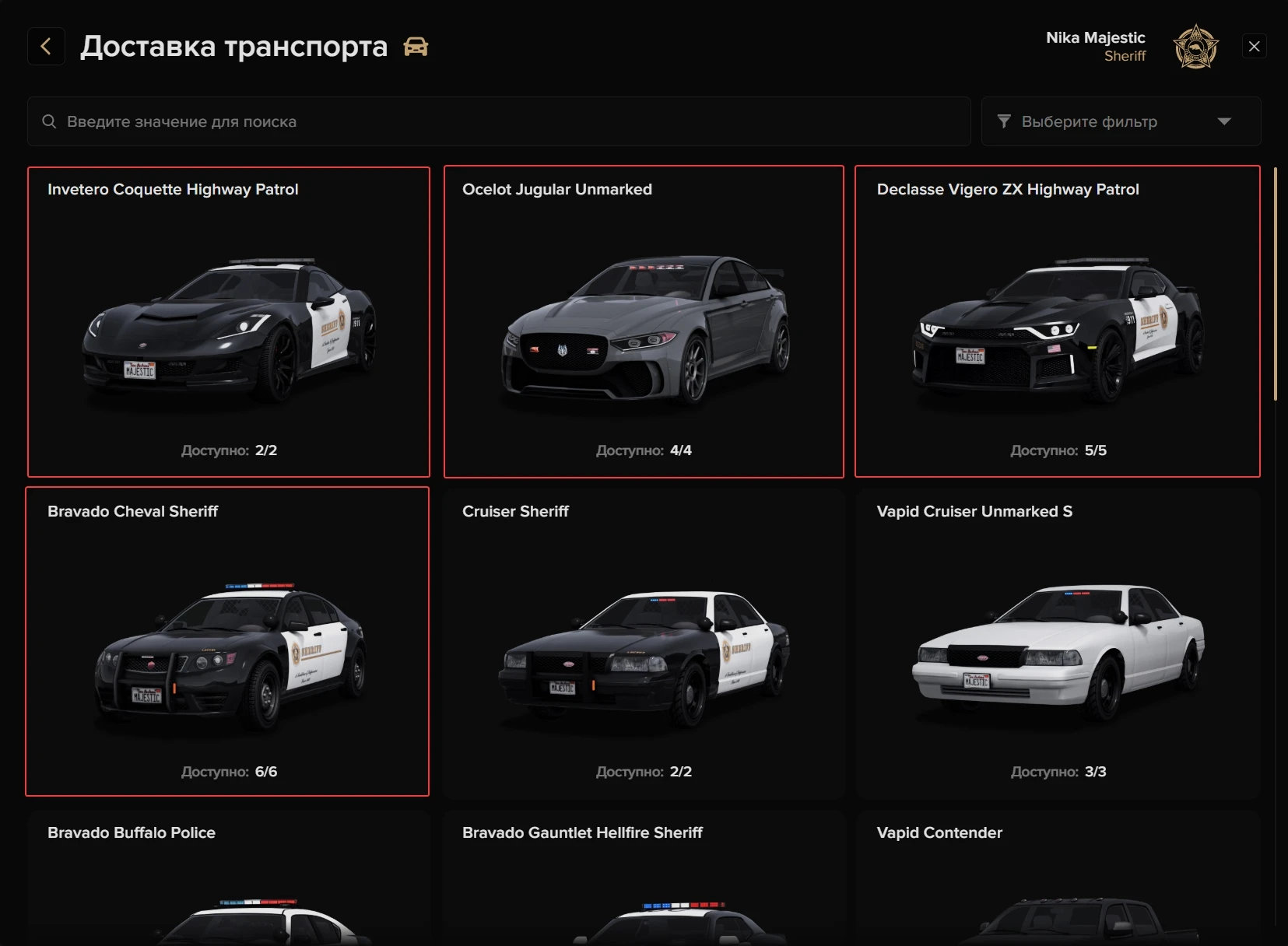Image resolution: width=1288 pixels, height=946 pixels.
Task: Click the vertical scrollbar on the right
Action: point(1275,284)
